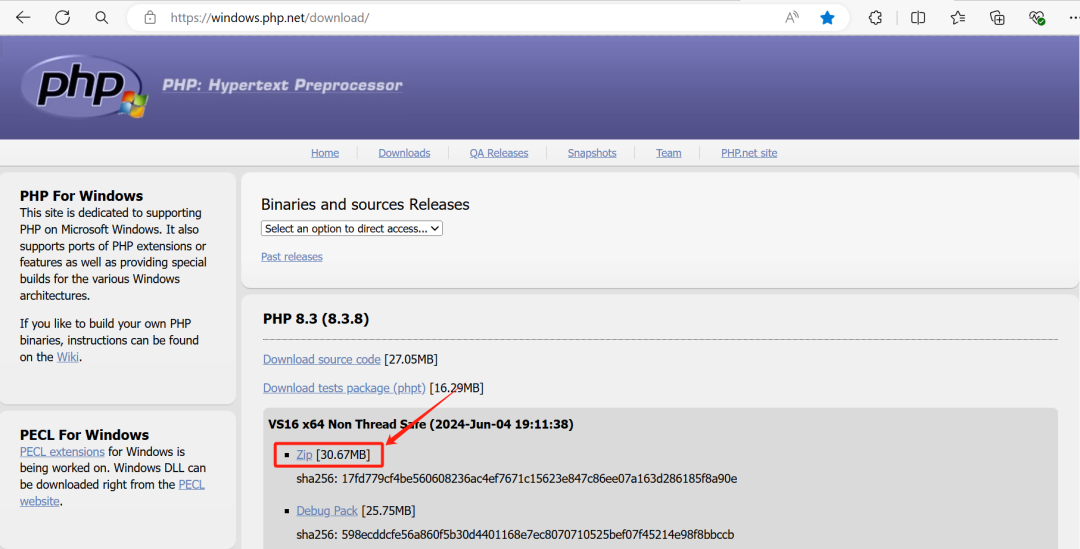Reload the page with the Refresh icon
This screenshot has height=549, width=1080.
coord(63,18)
